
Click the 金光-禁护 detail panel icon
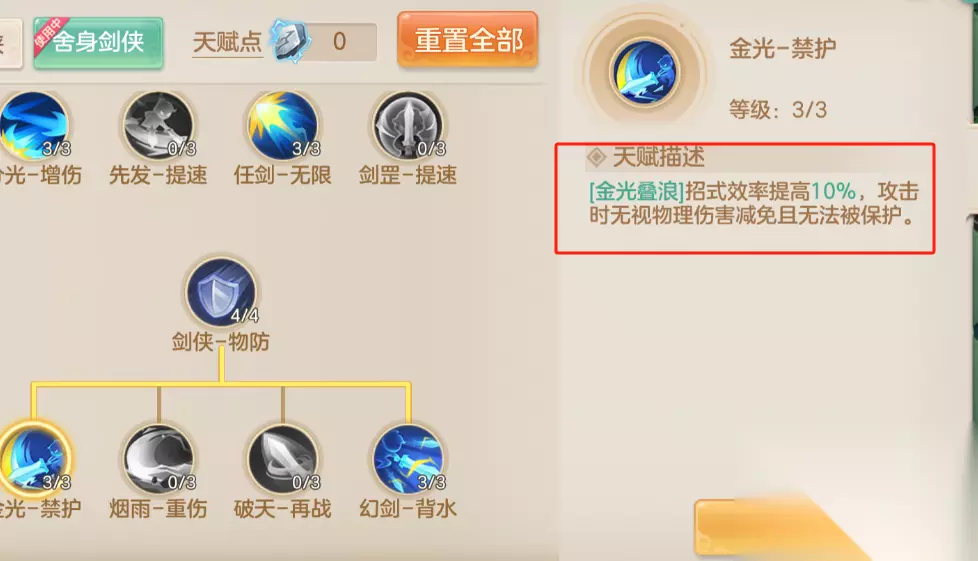[x=644, y=72]
